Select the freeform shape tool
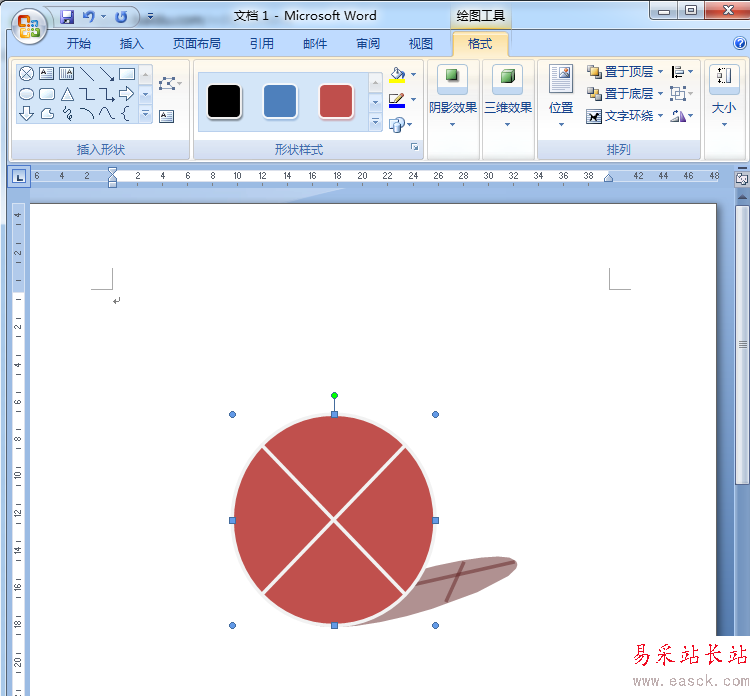 [x=47, y=113]
